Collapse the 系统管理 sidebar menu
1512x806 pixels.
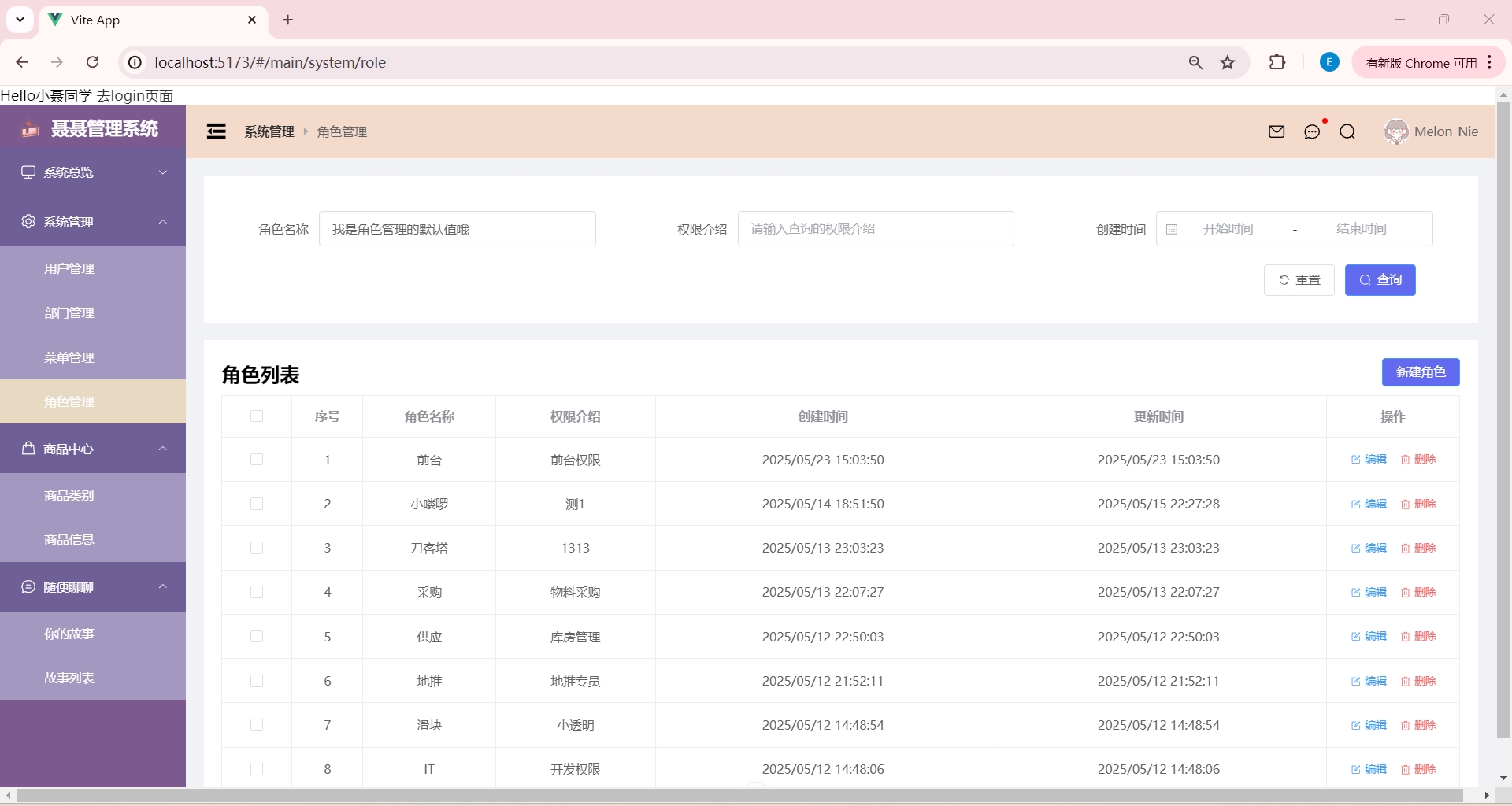pos(93,222)
